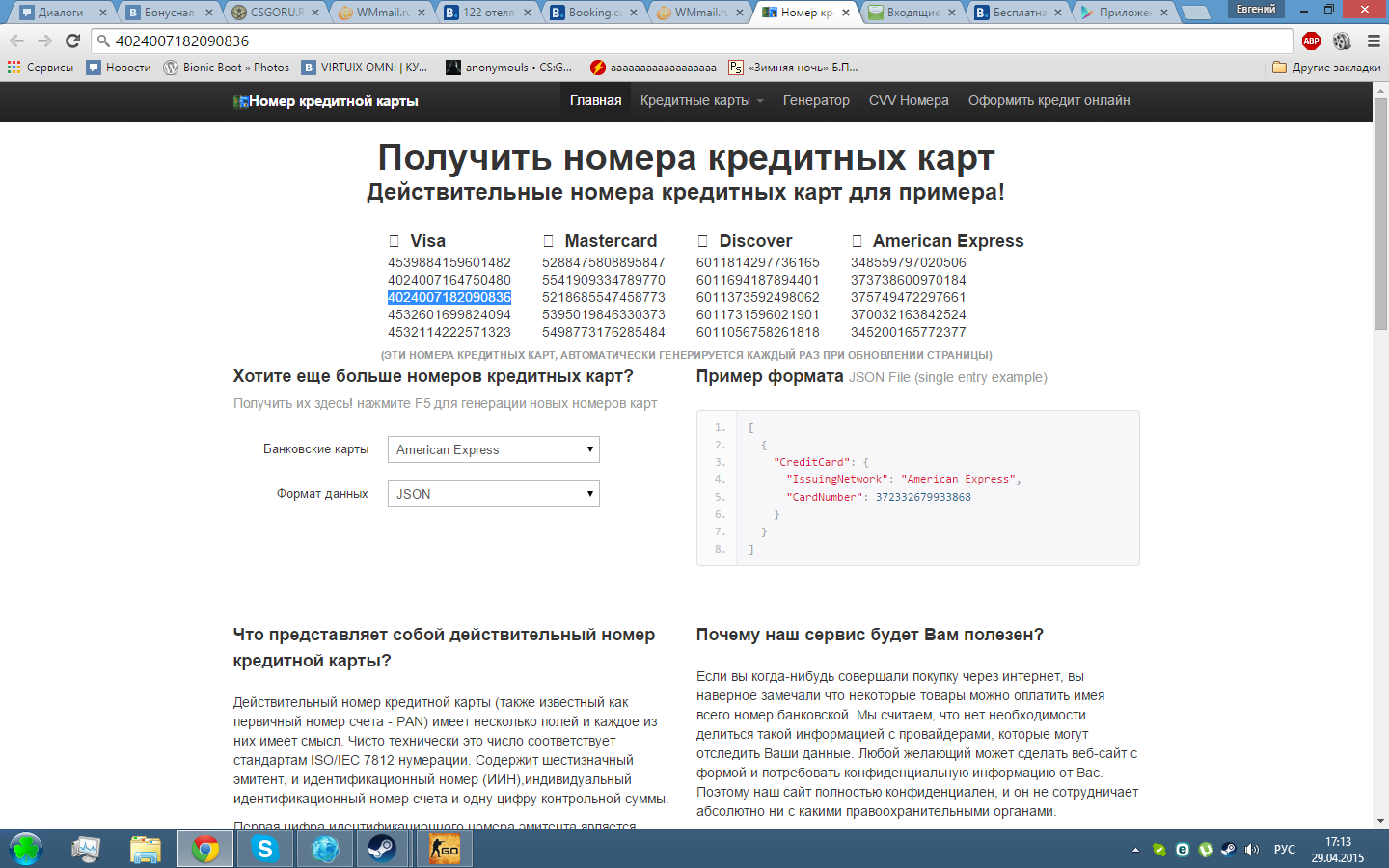Open Steam from the taskbar
Screen dimensions: 1389x868
(383, 849)
